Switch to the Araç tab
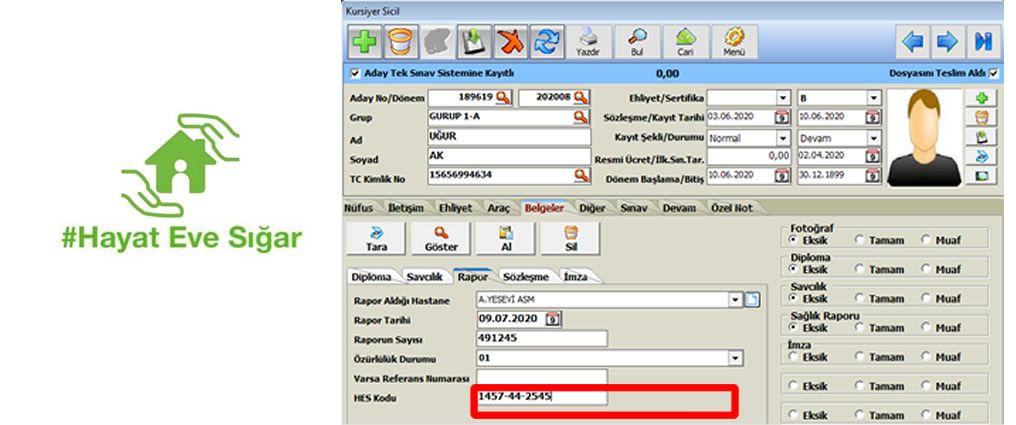Screen dimensions: 1016x425 pos(500,208)
